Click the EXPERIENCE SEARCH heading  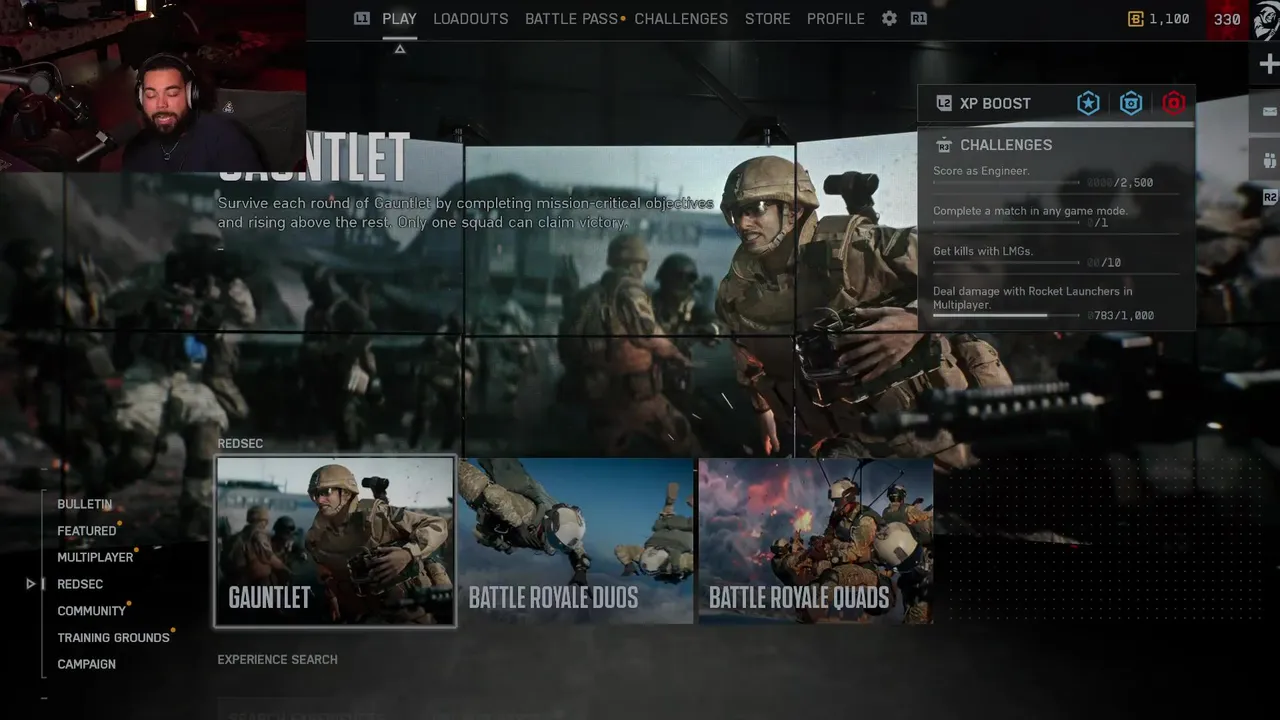tap(277, 660)
